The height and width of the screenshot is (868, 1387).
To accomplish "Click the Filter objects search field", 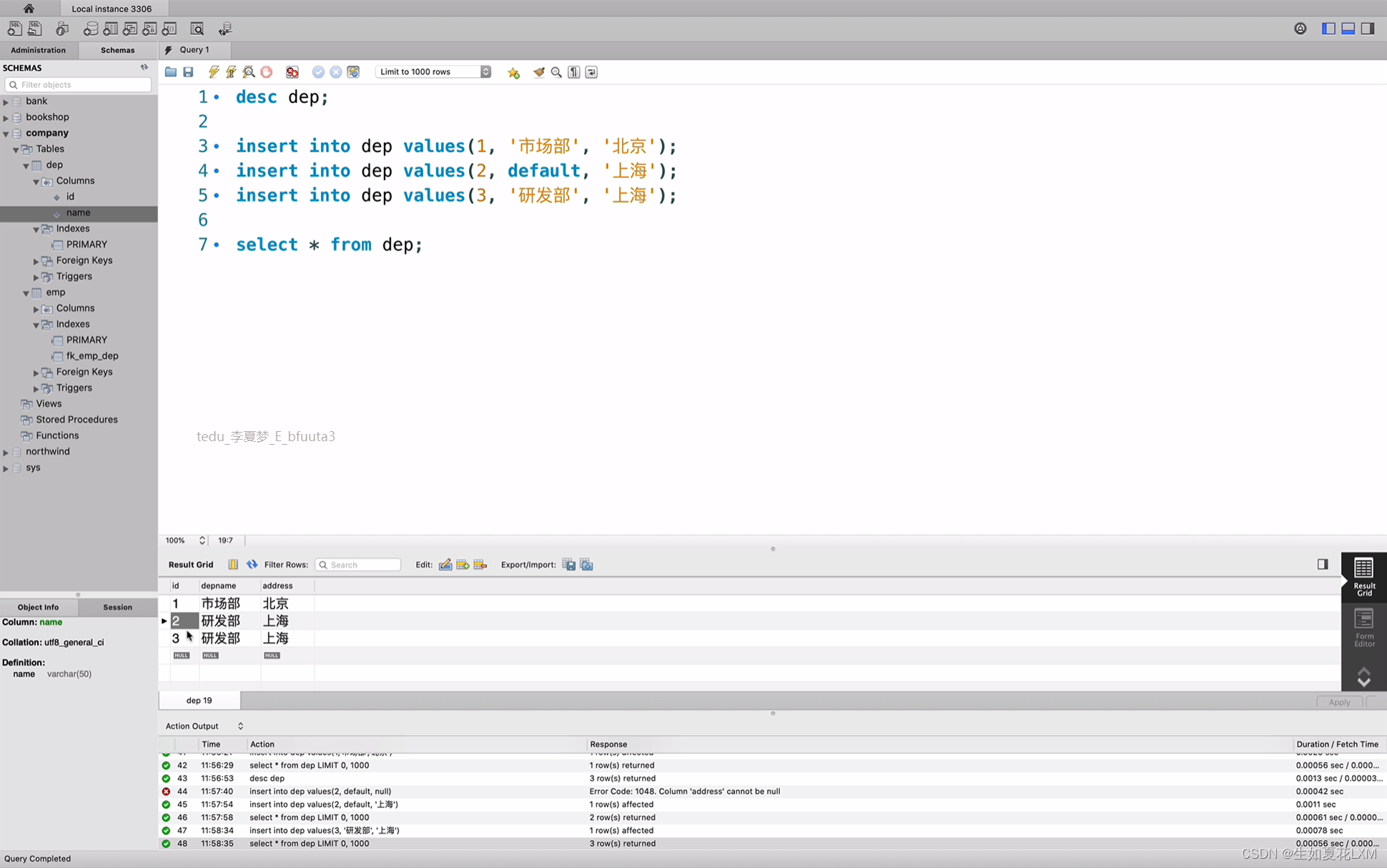I will pyautogui.click(x=79, y=84).
